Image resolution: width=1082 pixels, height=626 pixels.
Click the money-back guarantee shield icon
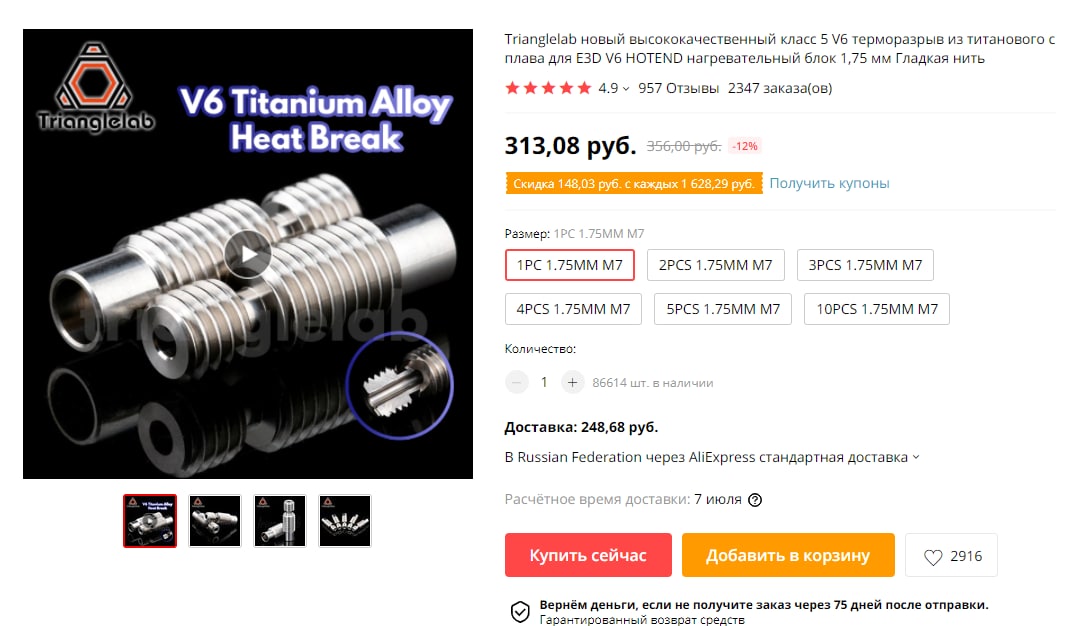tap(520, 612)
